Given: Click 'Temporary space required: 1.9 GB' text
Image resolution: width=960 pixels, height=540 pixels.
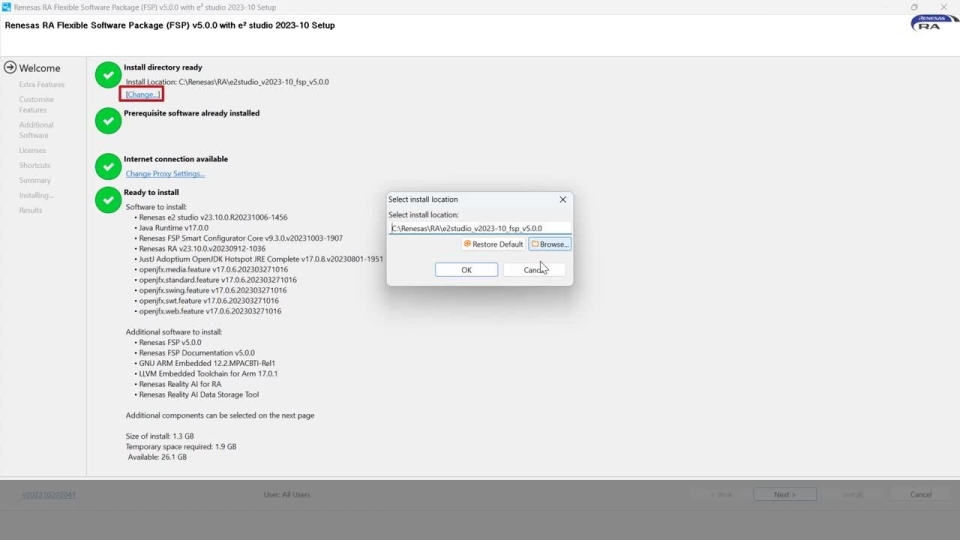Looking at the screenshot, I should (x=181, y=447).
